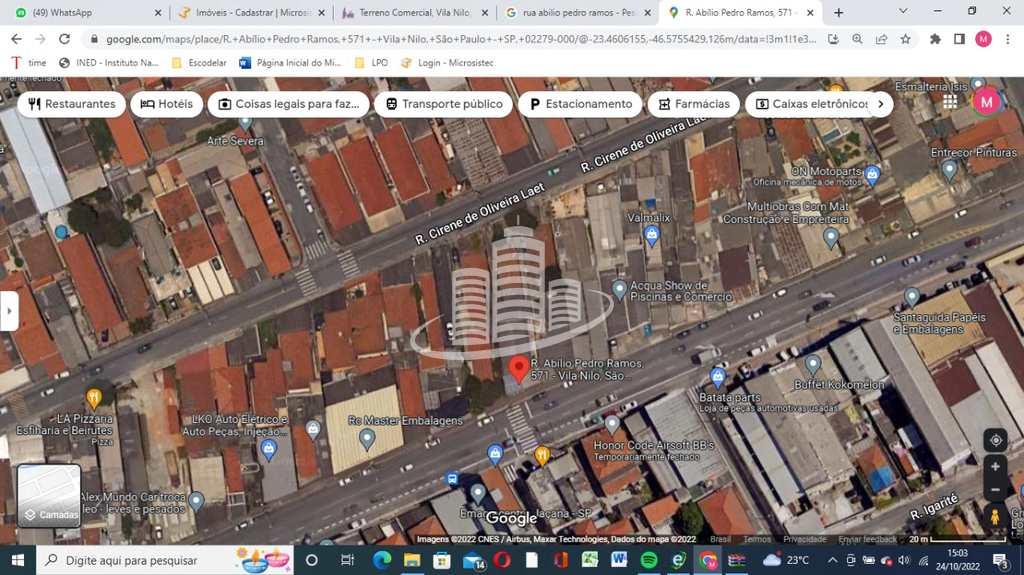Image resolution: width=1024 pixels, height=575 pixels.
Task: Click the Restaurantes filter chip
Action: point(72,104)
